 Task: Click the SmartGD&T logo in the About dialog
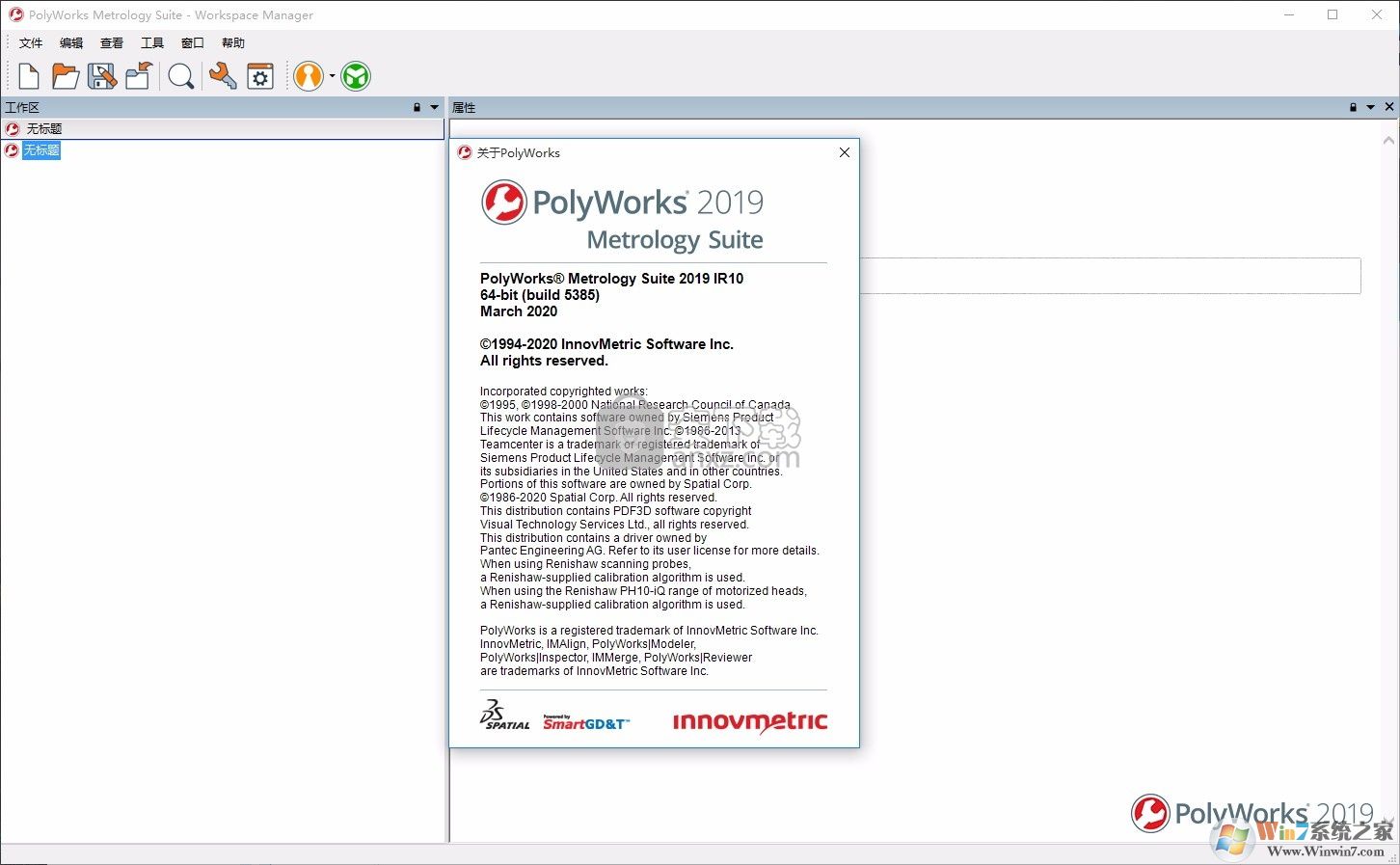584,721
